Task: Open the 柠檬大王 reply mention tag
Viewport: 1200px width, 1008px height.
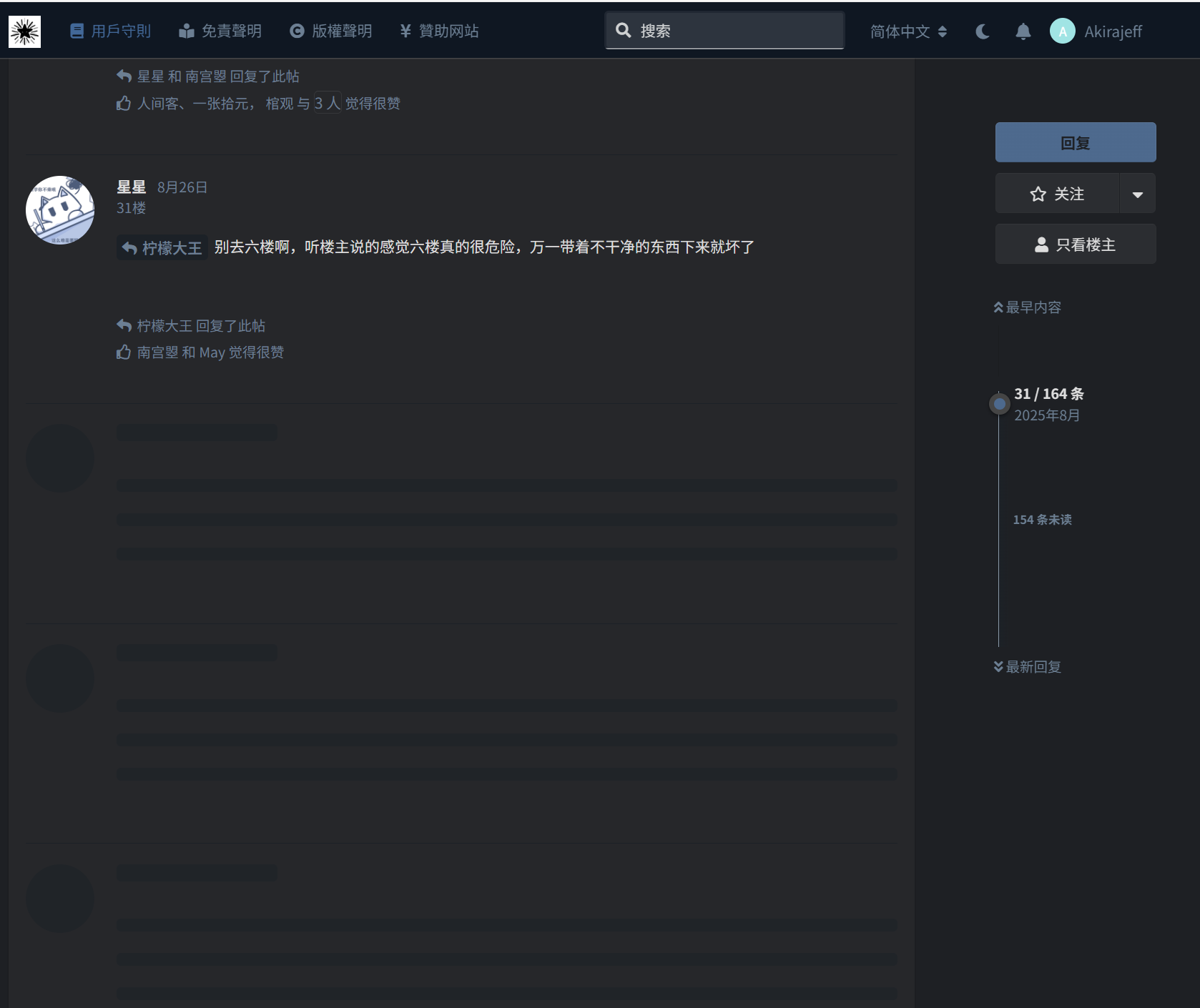Action: coord(162,248)
